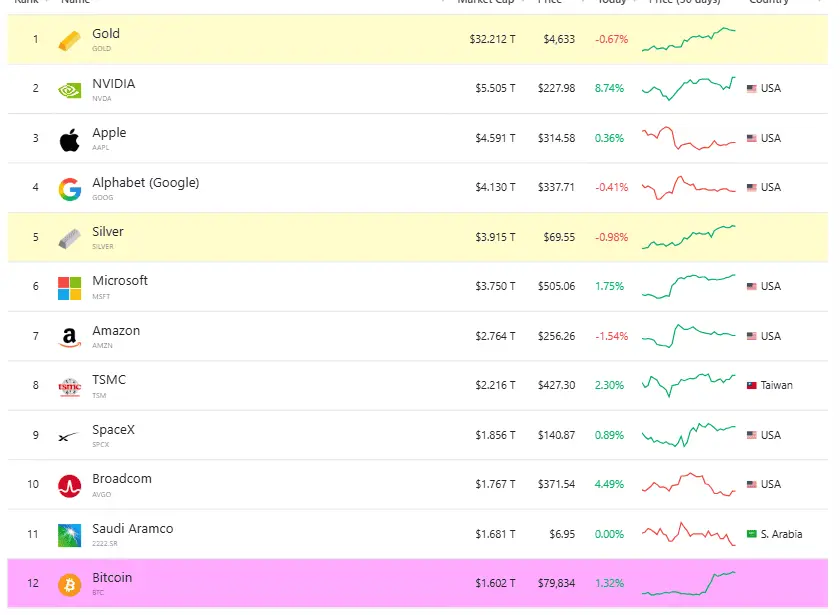Click the orange Bitcoin icon
The width and height of the screenshot is (840, 615).
coord(70,585)
